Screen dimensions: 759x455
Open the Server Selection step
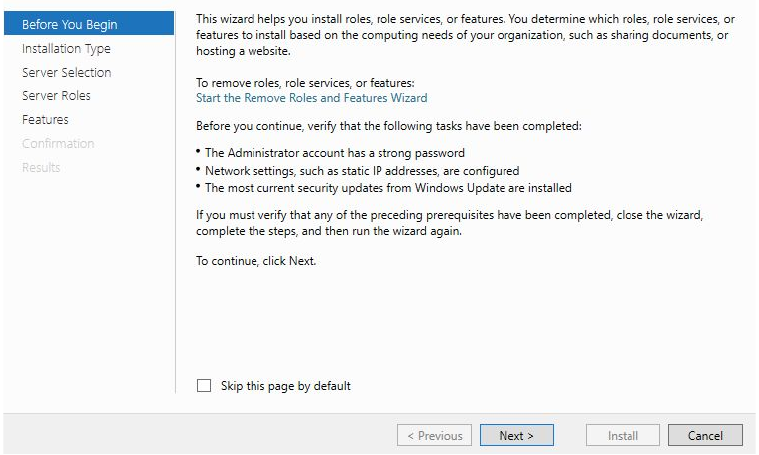[66, 72]
